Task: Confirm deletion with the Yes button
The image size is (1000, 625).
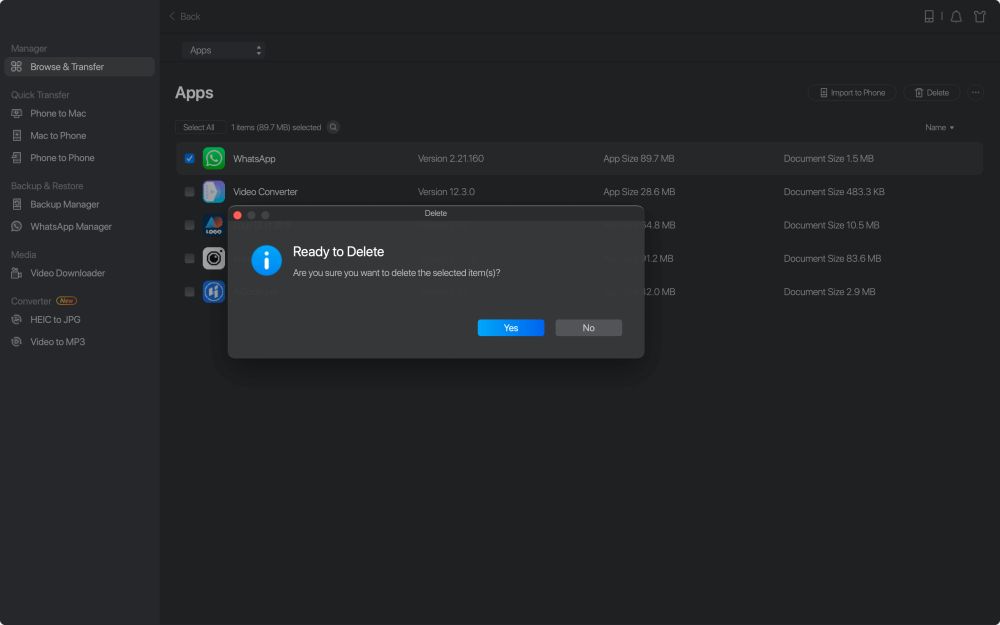Action: [x=510, y=328]
